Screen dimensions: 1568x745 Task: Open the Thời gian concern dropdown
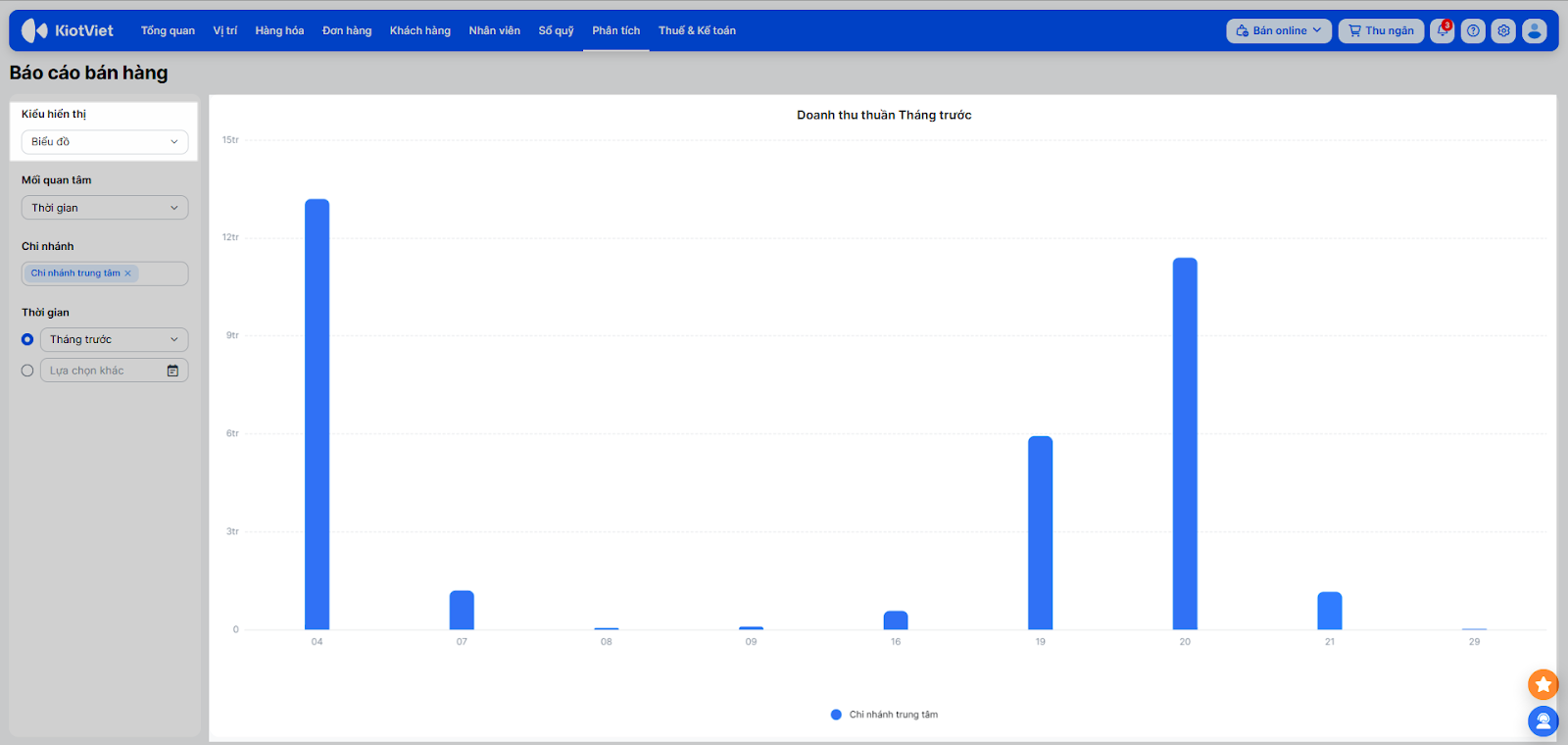[x=105, y=208]
